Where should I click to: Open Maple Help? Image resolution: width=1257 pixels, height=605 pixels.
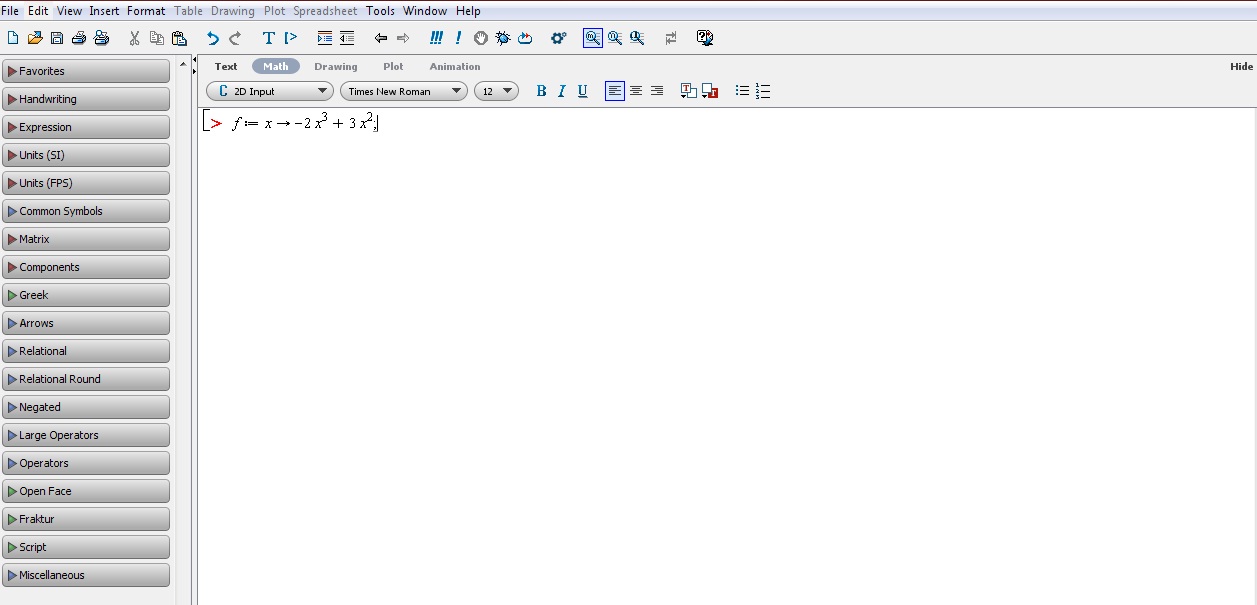(x=705, y=38)
